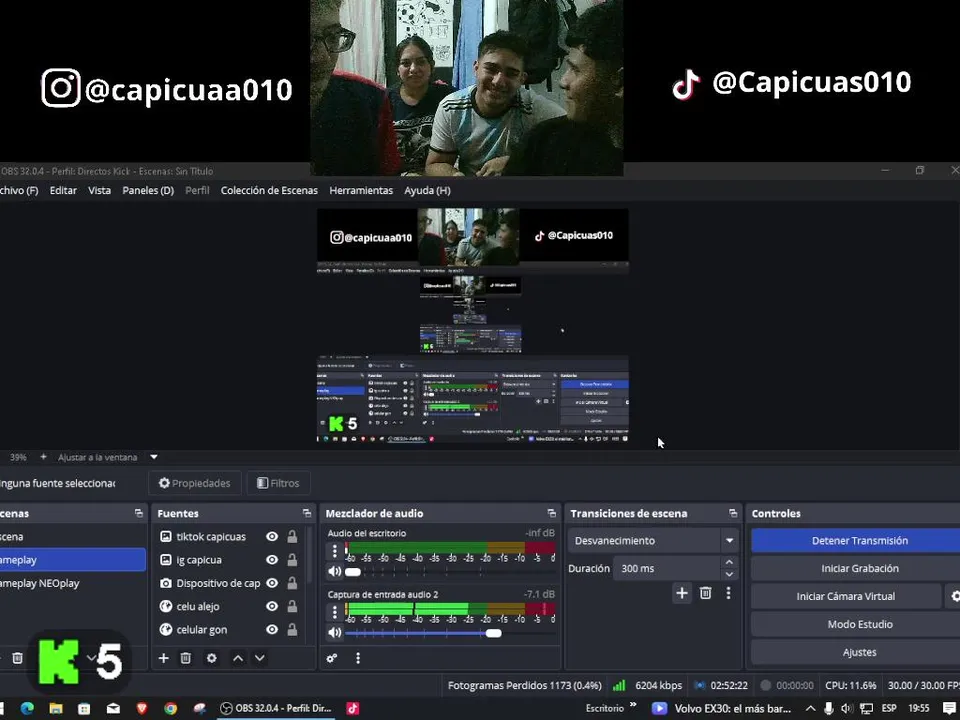
Task: Delete selected source with Fuentes trash icon
Action: pyautogui.click(x=186, y=658)
